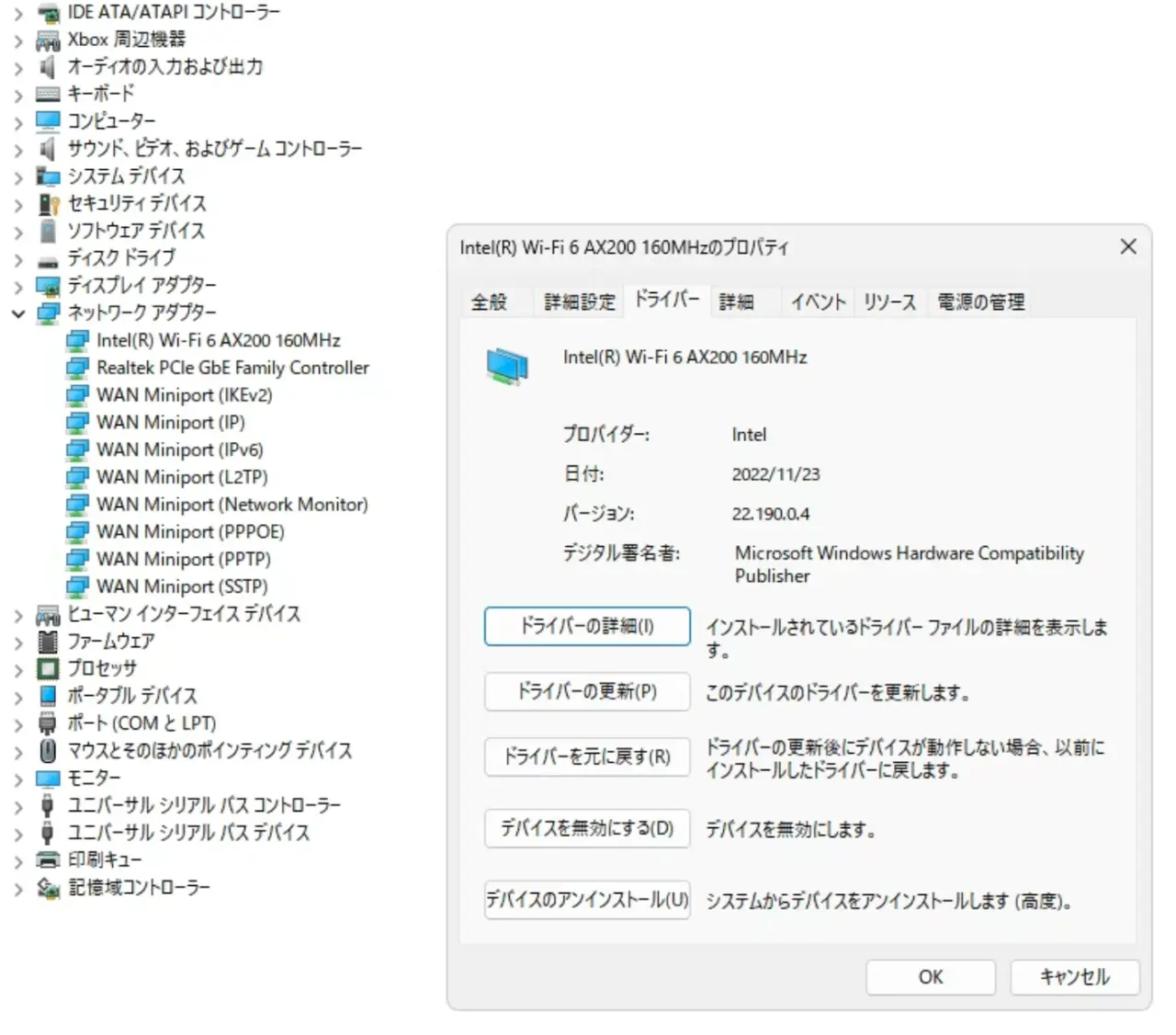Click the driver date 2022/11/23
The height and width of the screenshot is (1035, 1176).
pyautogui.click(x=775, y=474)
